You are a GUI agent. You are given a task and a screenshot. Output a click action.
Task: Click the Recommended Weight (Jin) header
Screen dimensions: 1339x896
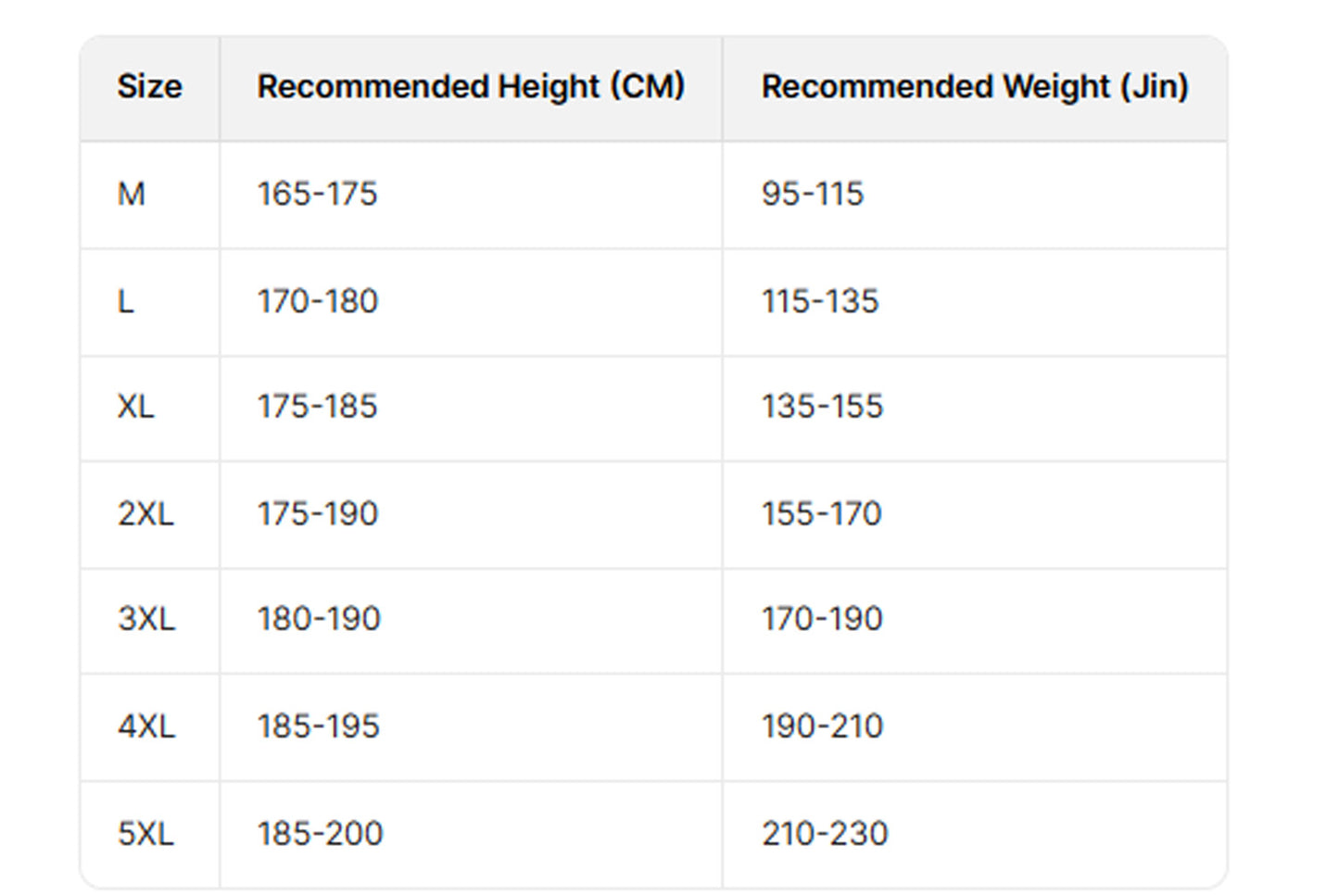(975, 87)
